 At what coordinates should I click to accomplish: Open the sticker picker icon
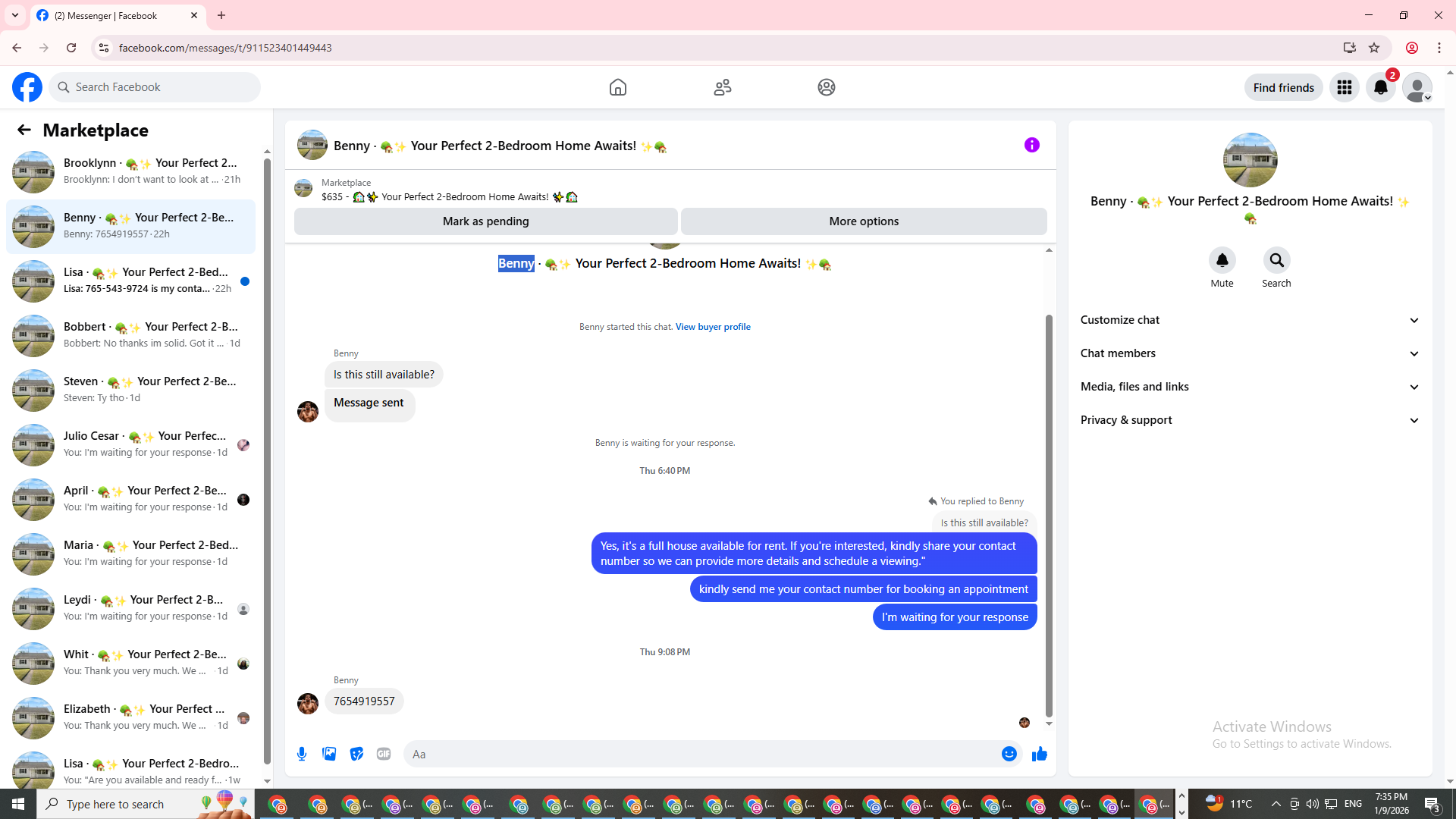[356, 754]
